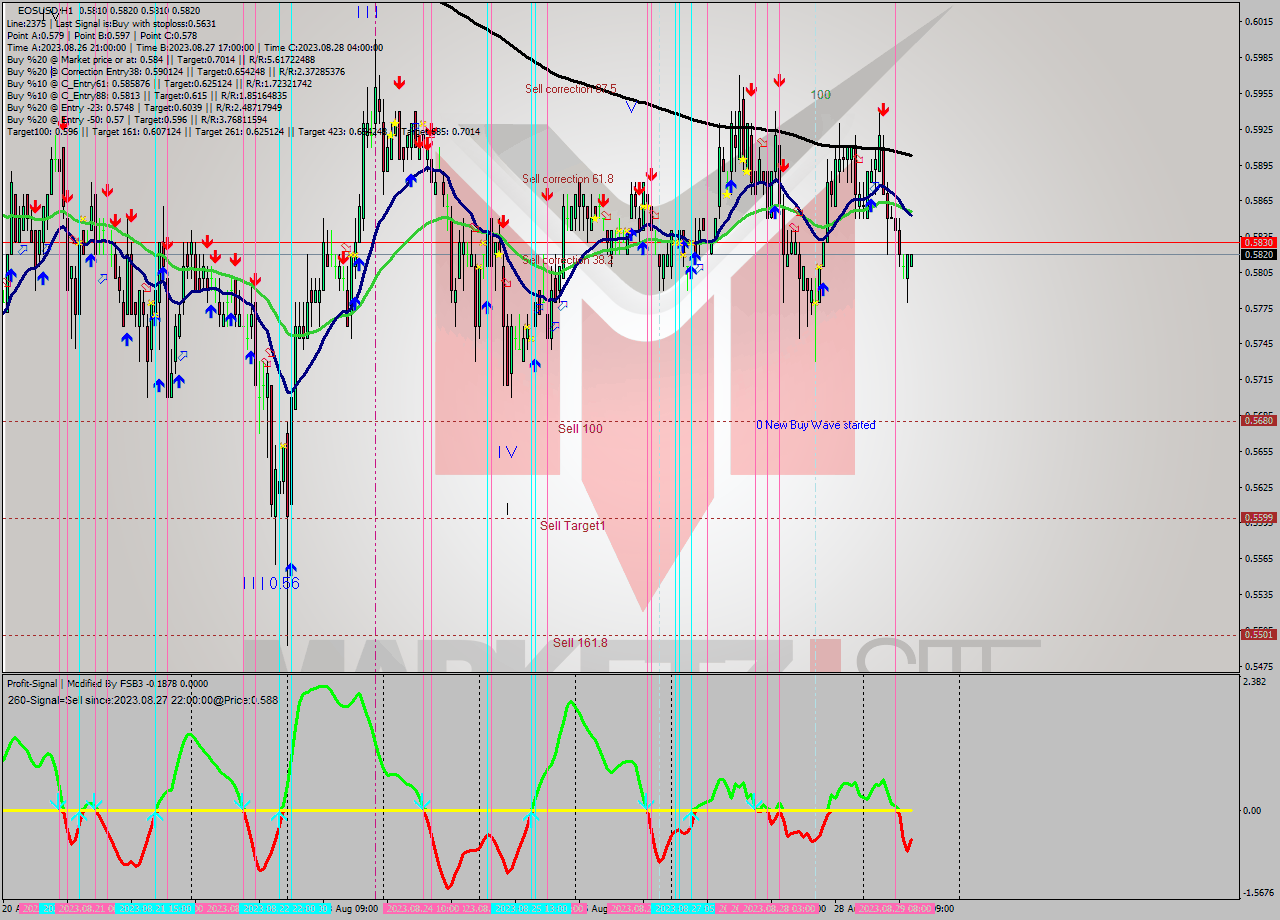Click the 0.5625 price axis value
The width and height of the screenshot is (1280, 920).
coord(1258,487)
